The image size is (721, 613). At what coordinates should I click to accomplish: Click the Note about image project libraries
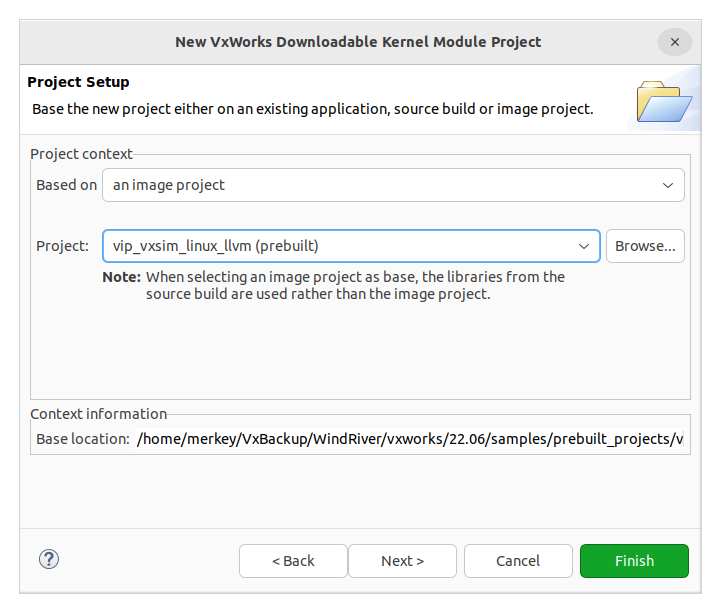(x=333, y=285)
